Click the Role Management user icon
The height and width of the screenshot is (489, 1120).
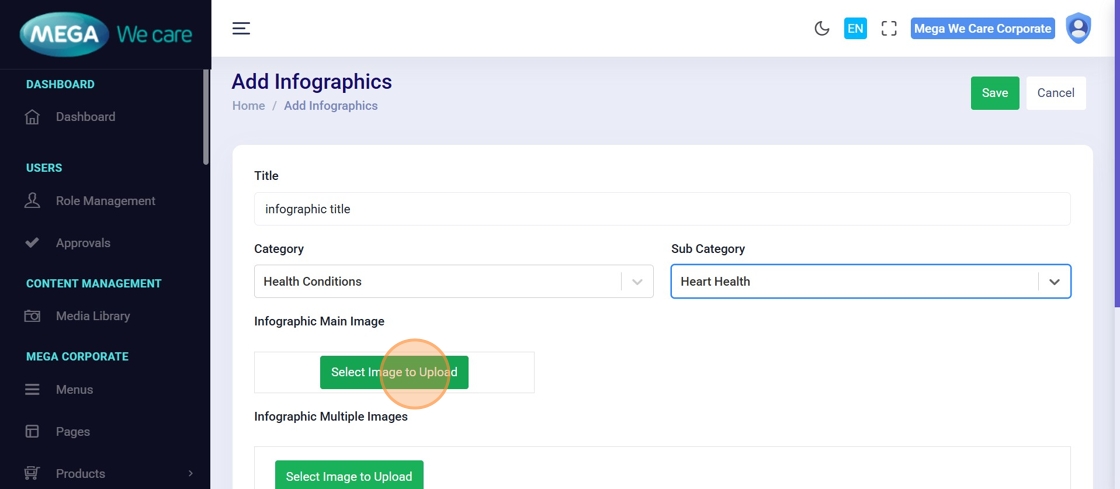(x=32, y=201)
